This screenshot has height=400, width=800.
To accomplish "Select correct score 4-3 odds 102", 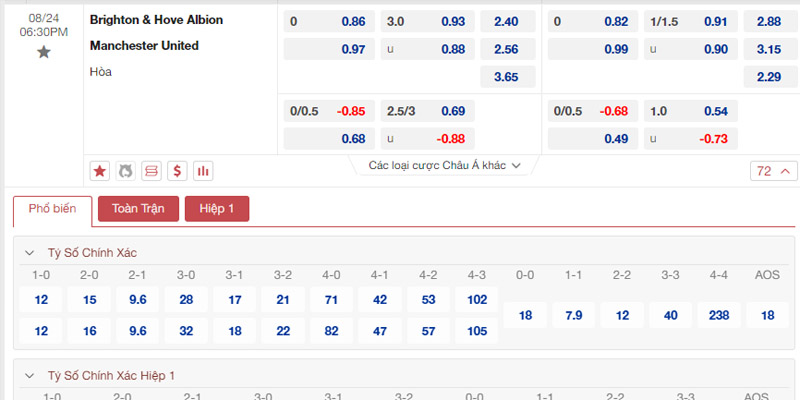I will tap(477, 299).
